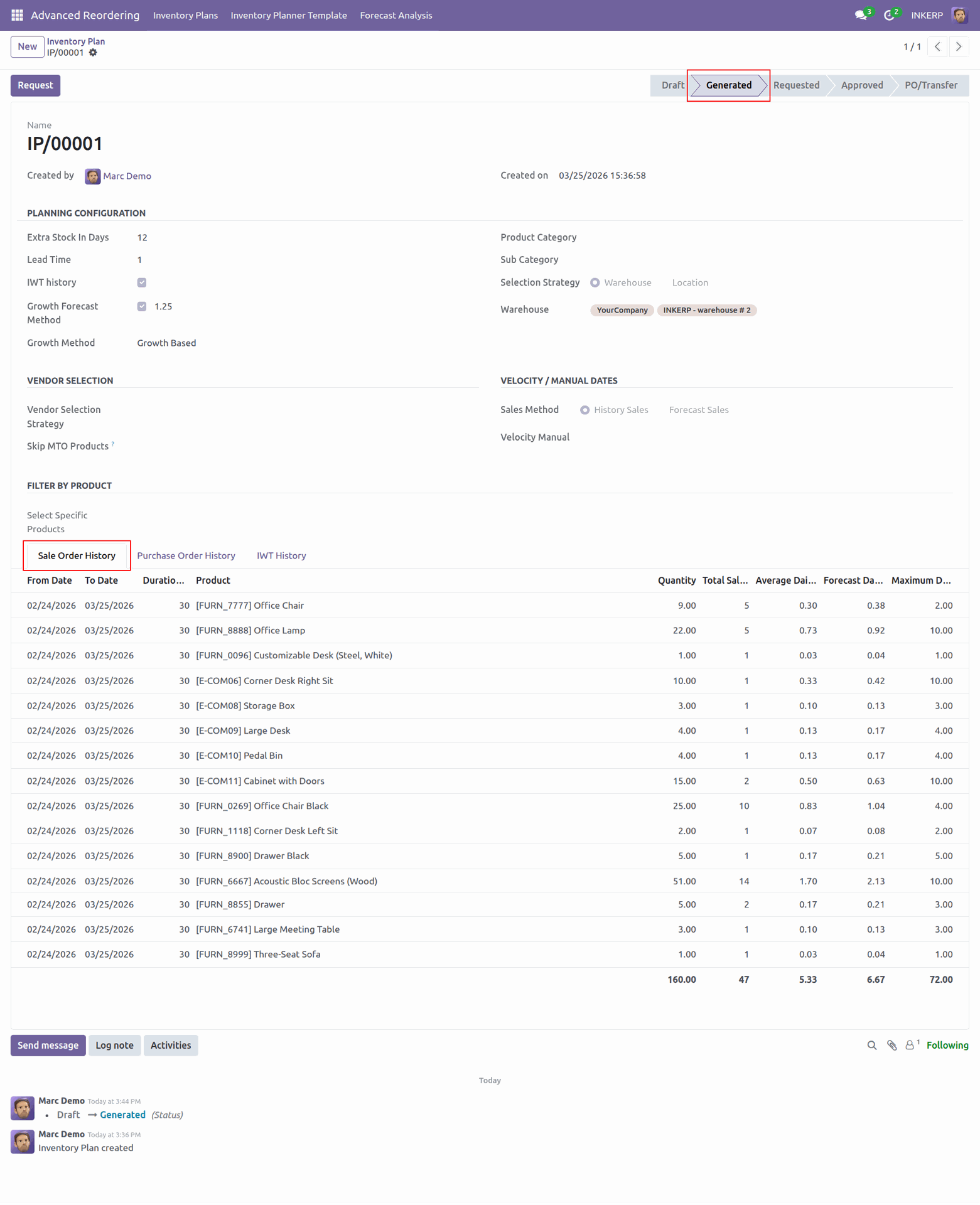Open [FURN_8888] Office Lamp row

(490, 631)
